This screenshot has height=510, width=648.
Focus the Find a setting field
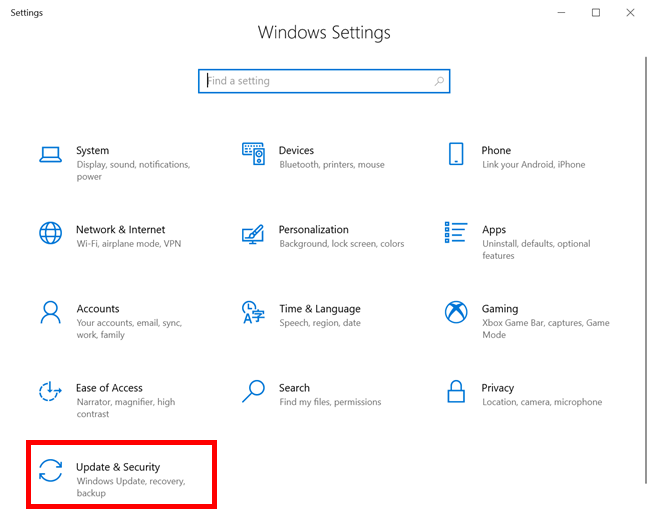click(x=324, y=81)
